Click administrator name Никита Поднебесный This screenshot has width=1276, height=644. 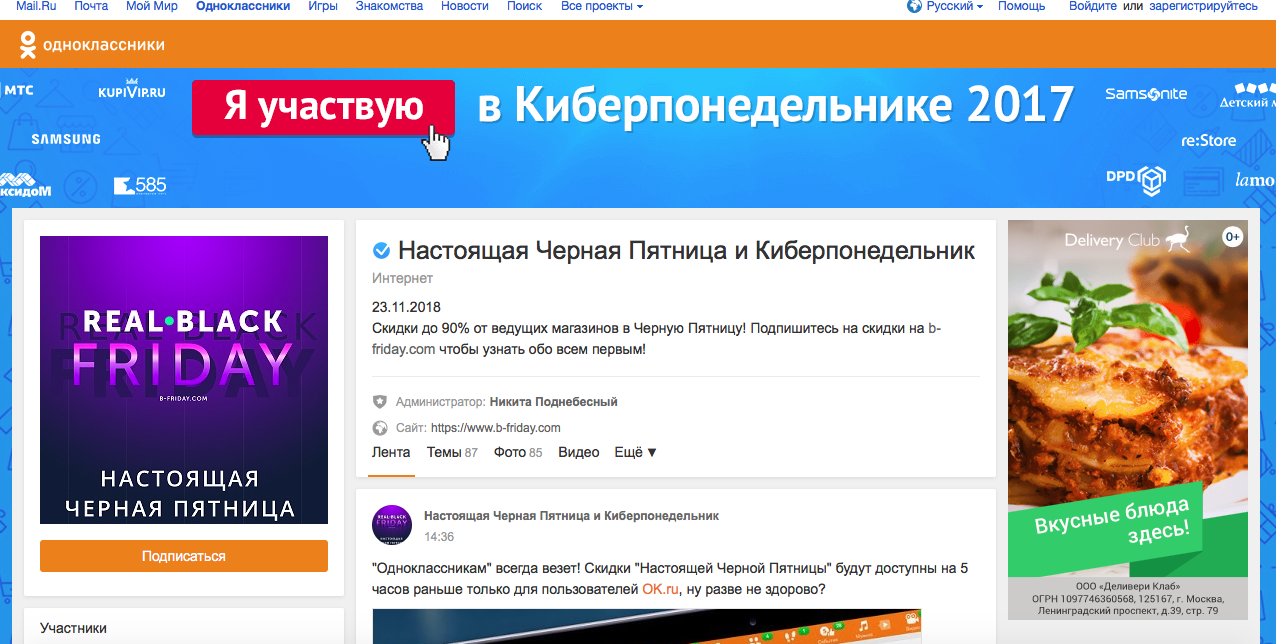point(554,402)
